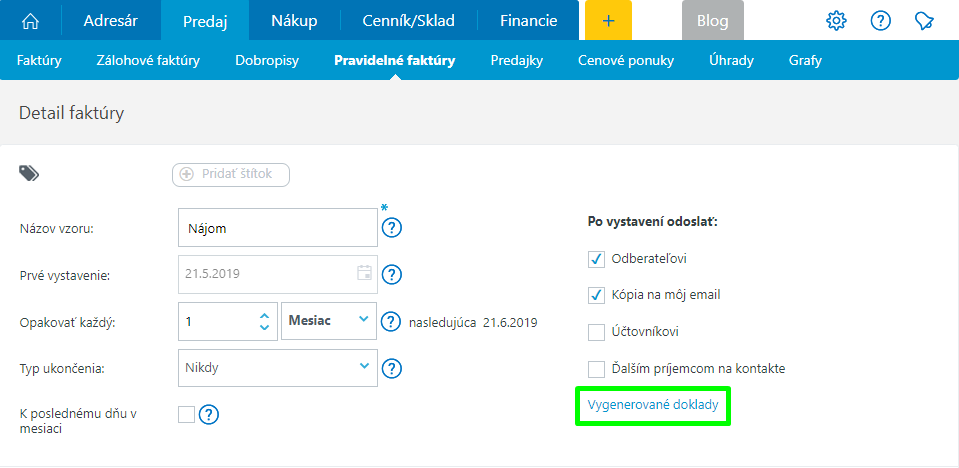This screenshot has width=959, height=468.
Task: Open the Vygenerované doklady link
Action: point(653,405)
